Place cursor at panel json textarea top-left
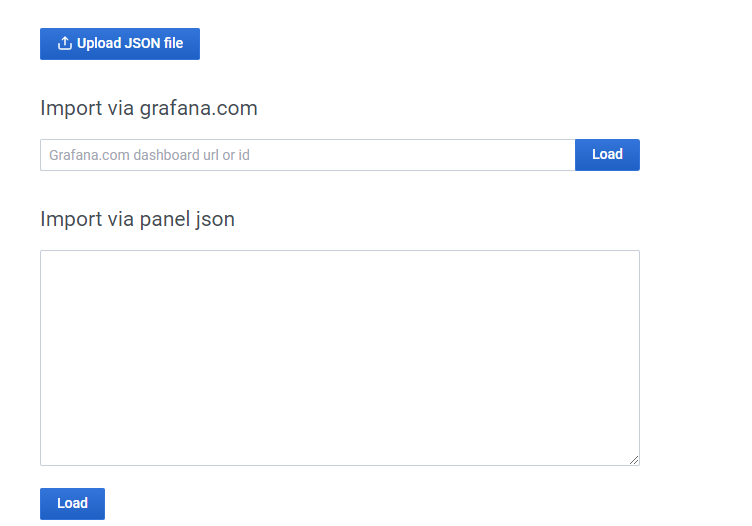The width and height of the screenshot is (752, 526). pos(50,261)
